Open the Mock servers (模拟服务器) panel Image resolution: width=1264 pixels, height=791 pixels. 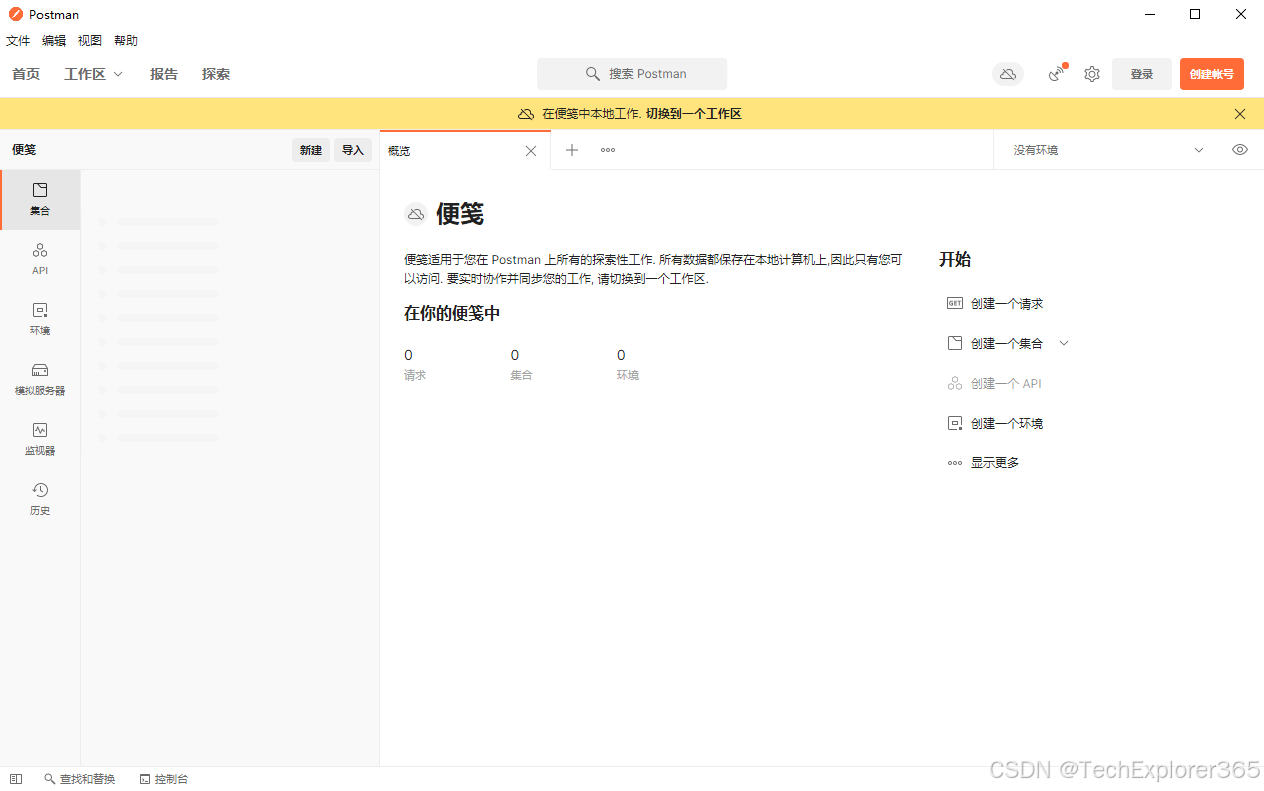click(40, 378)
